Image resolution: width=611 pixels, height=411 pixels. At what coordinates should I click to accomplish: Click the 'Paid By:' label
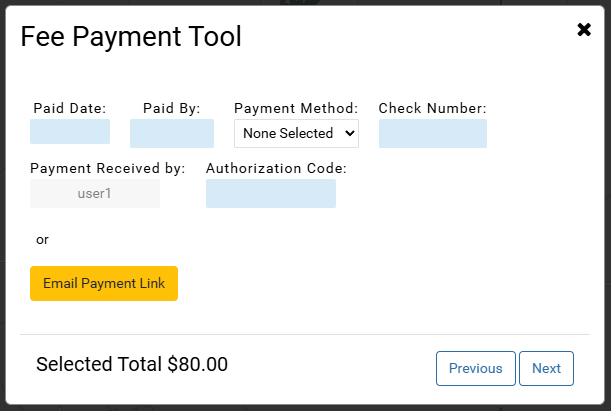click(x=172, y=108)
